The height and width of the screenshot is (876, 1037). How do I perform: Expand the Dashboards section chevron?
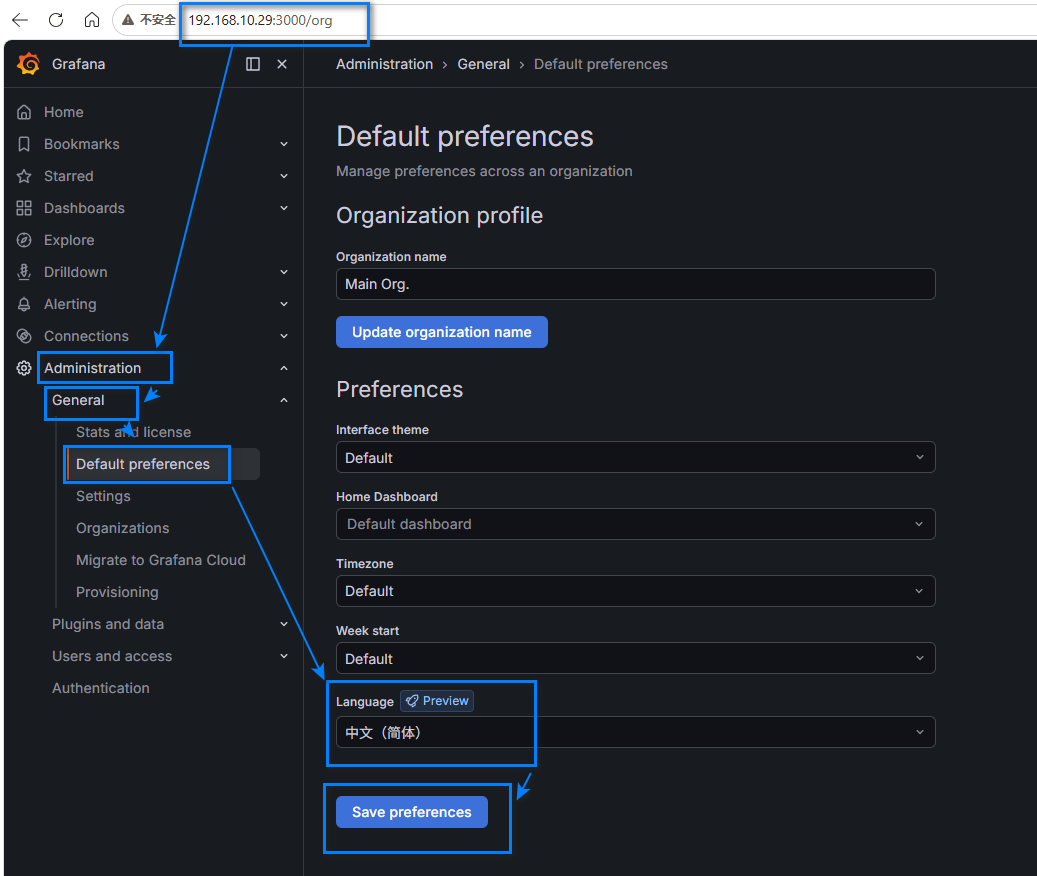284,208
